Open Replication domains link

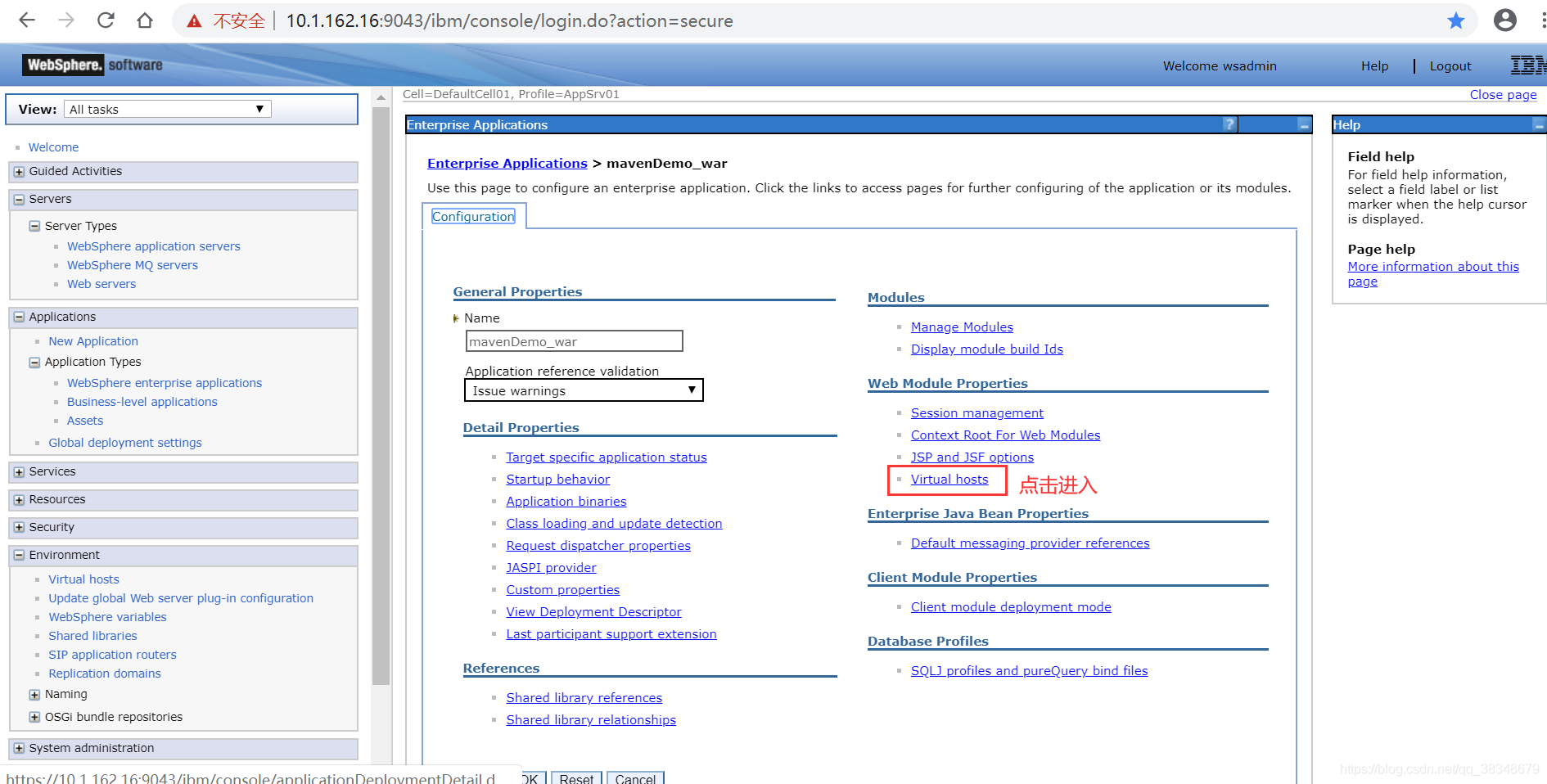[105, 674]
